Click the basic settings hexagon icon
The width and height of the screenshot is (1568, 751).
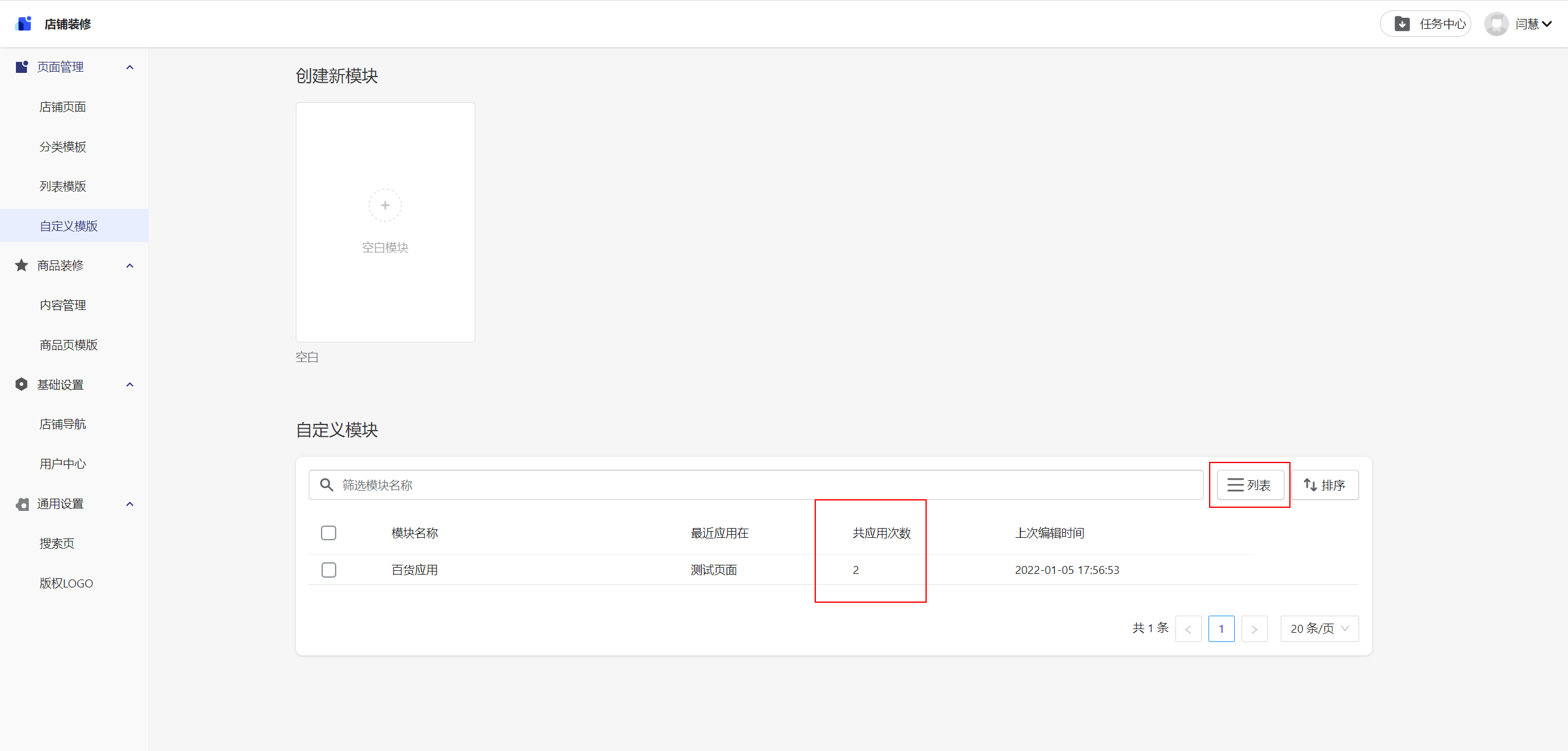coord(21,384)
